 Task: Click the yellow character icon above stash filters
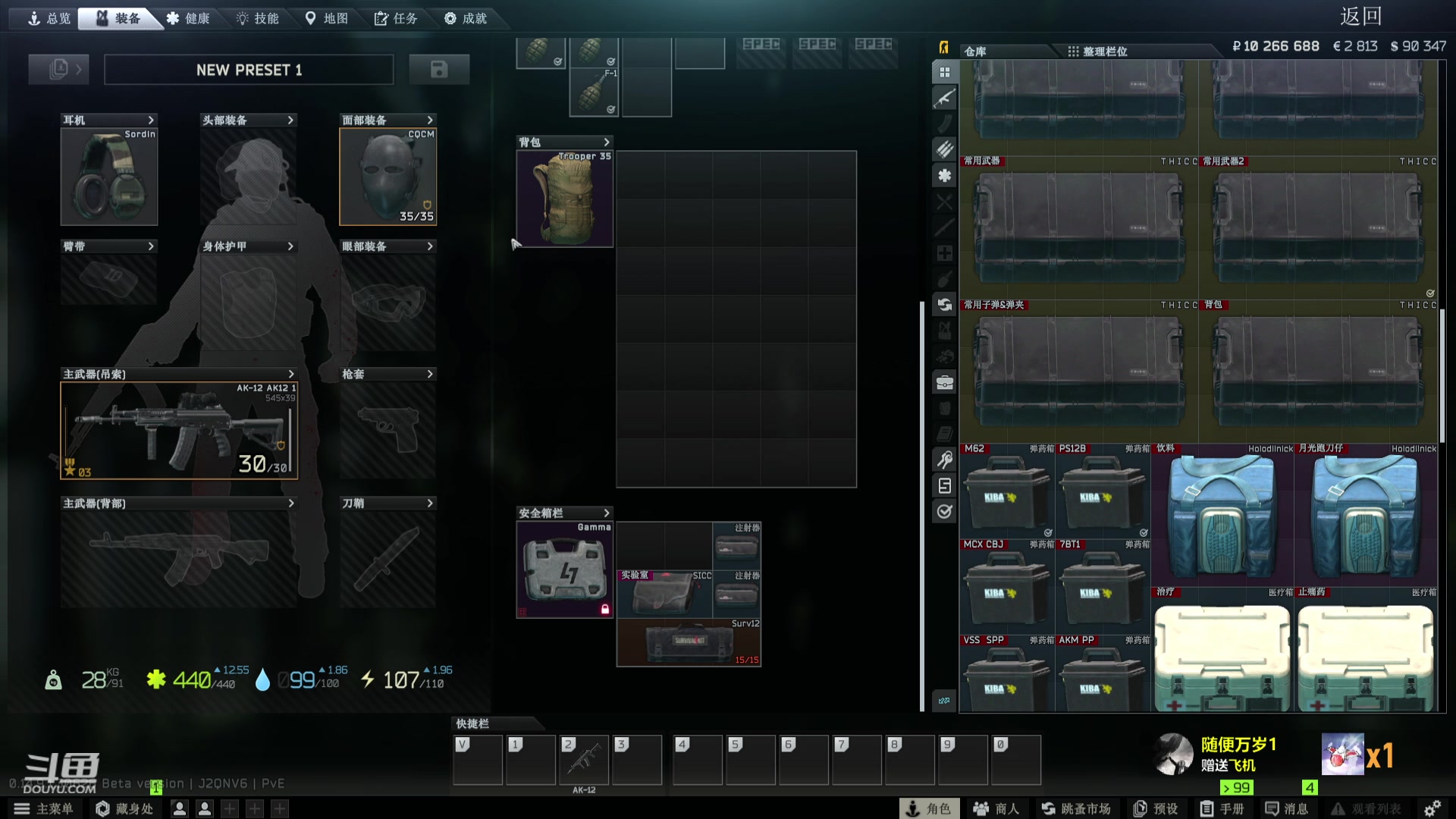[x=944, y=48]
